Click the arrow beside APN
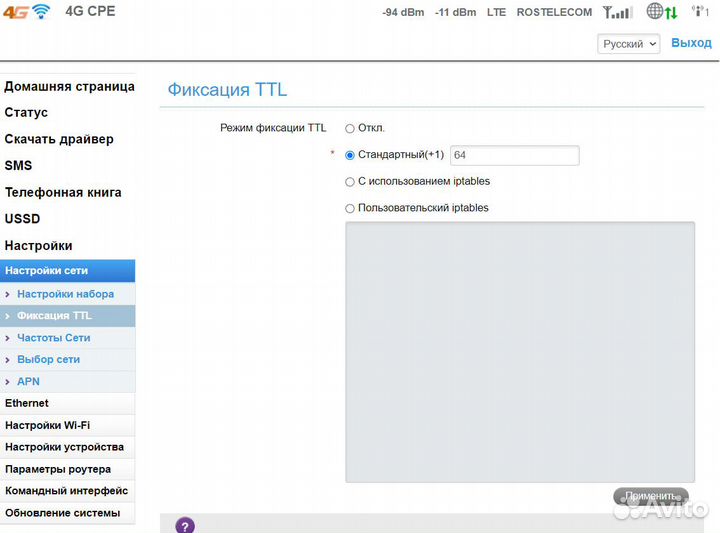Image resolution: width=720 pixels, height=533 pixels. click(x=7, y=382)
